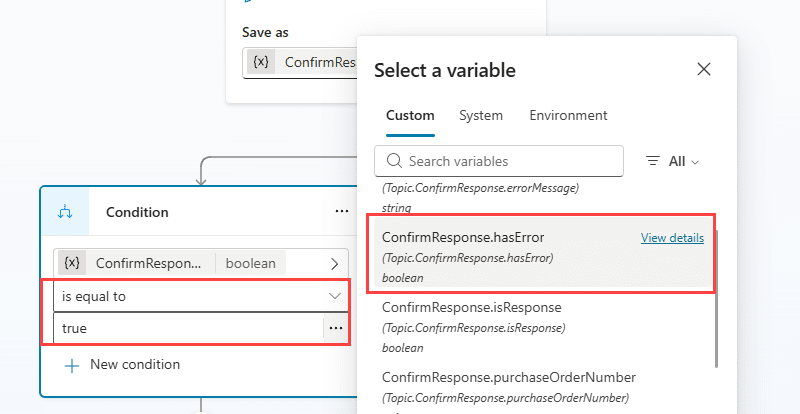The width and height of the screenshot is (800, 414).
Task: Open the Condition node three-dot menu
Action: pos(342,211)
